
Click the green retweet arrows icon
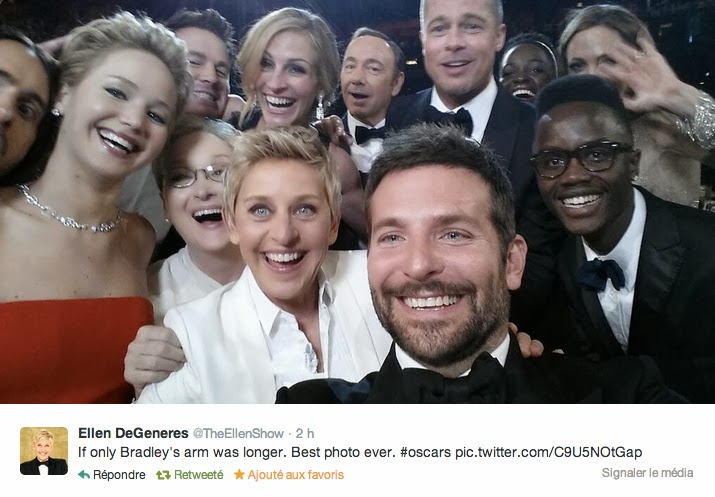(163, 475)
